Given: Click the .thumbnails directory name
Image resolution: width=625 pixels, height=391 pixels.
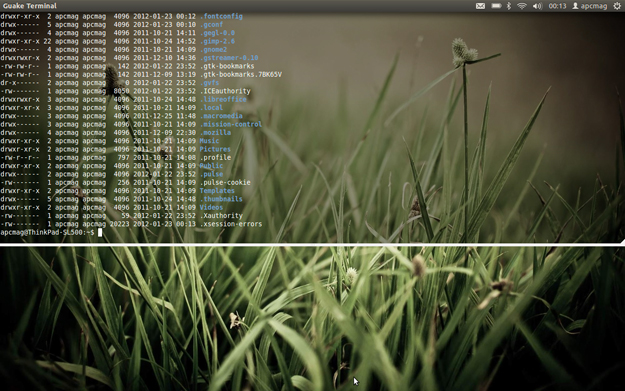Looking at the screenshot, I should (221, 199).
